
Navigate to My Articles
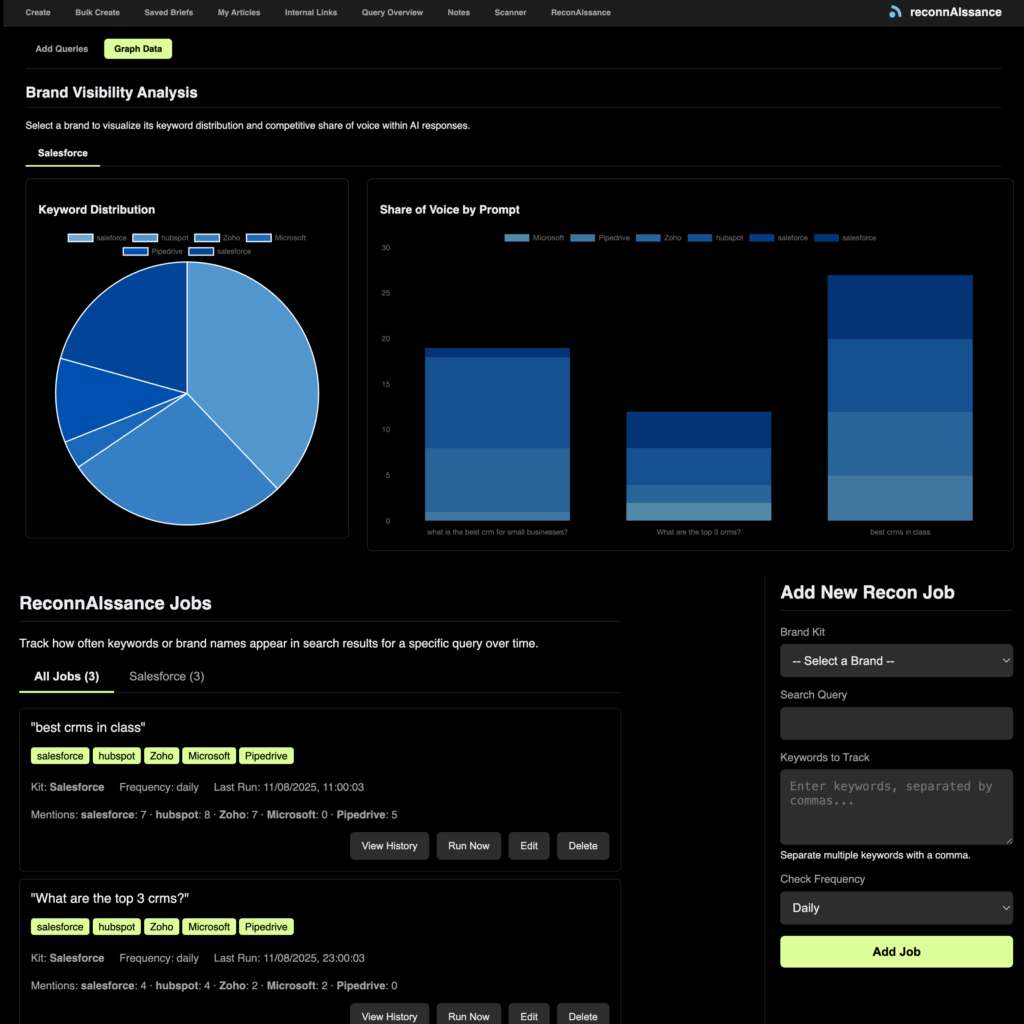tap(239, 12)
